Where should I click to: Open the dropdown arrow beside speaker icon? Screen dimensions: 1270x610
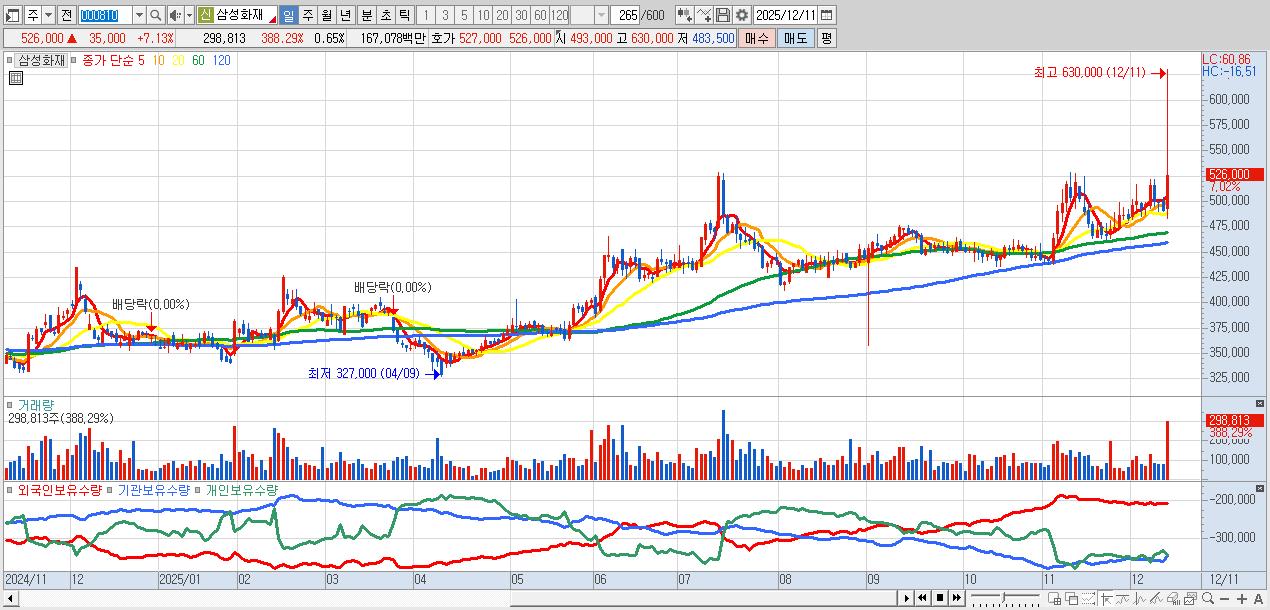coord(188,15)
